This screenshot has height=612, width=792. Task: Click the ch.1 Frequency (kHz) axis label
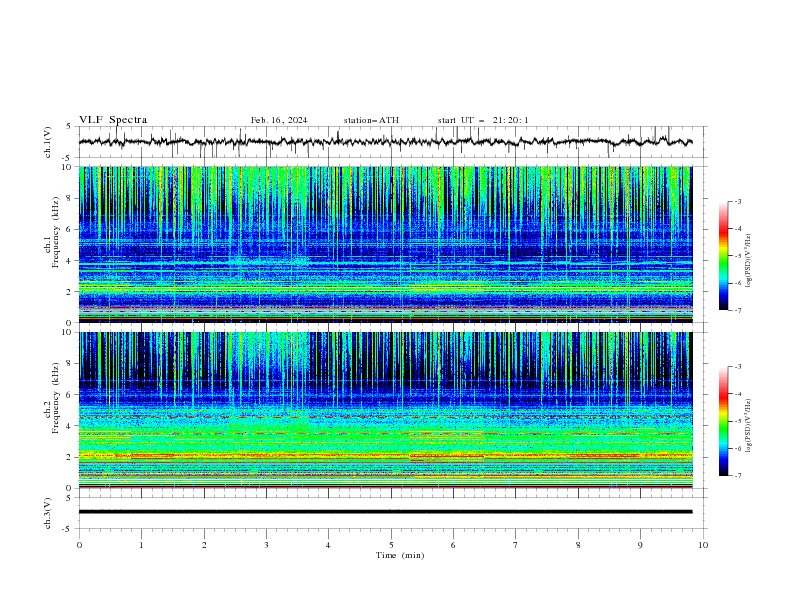[x=53, y=232]
